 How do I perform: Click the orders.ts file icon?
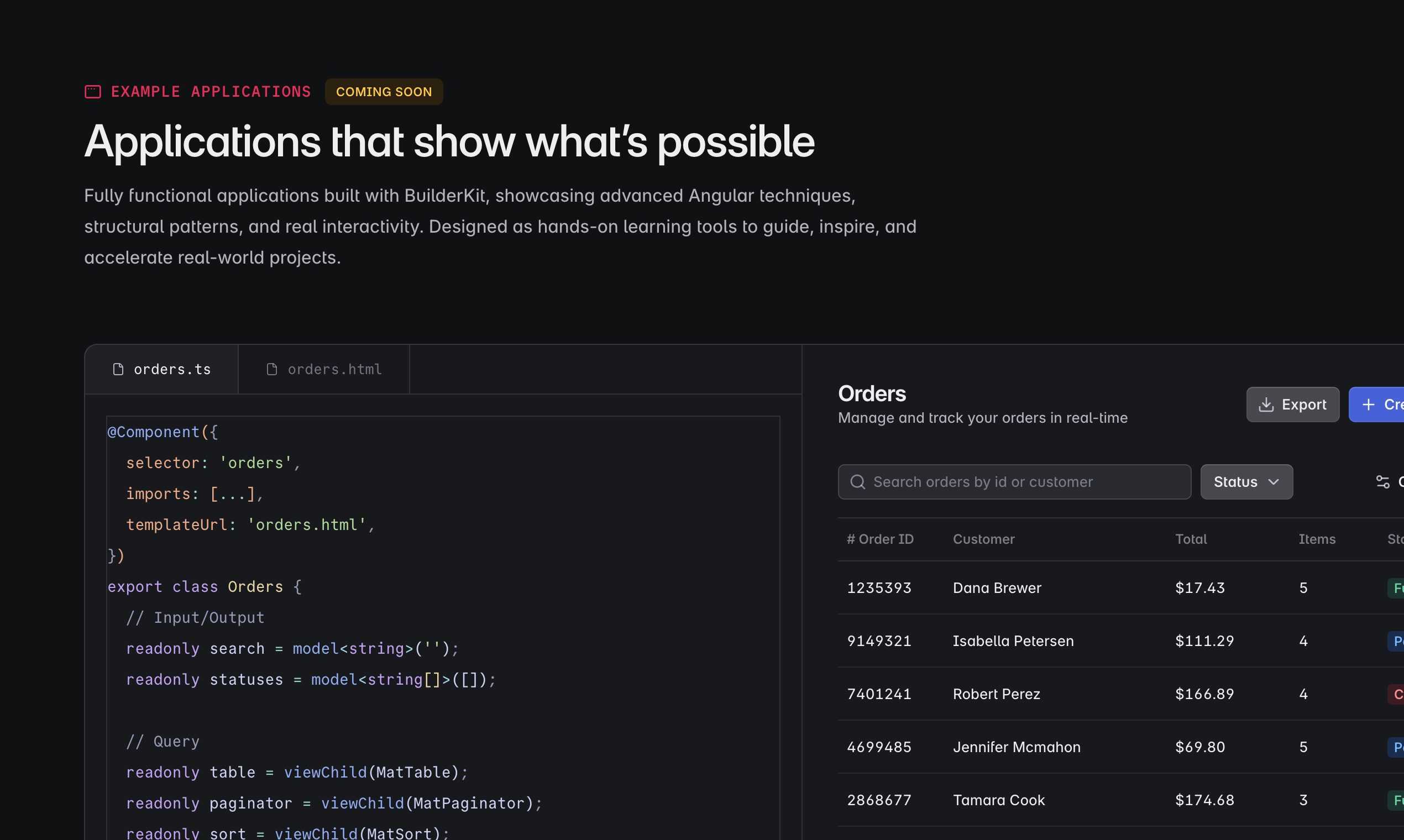tap(118, 370)
